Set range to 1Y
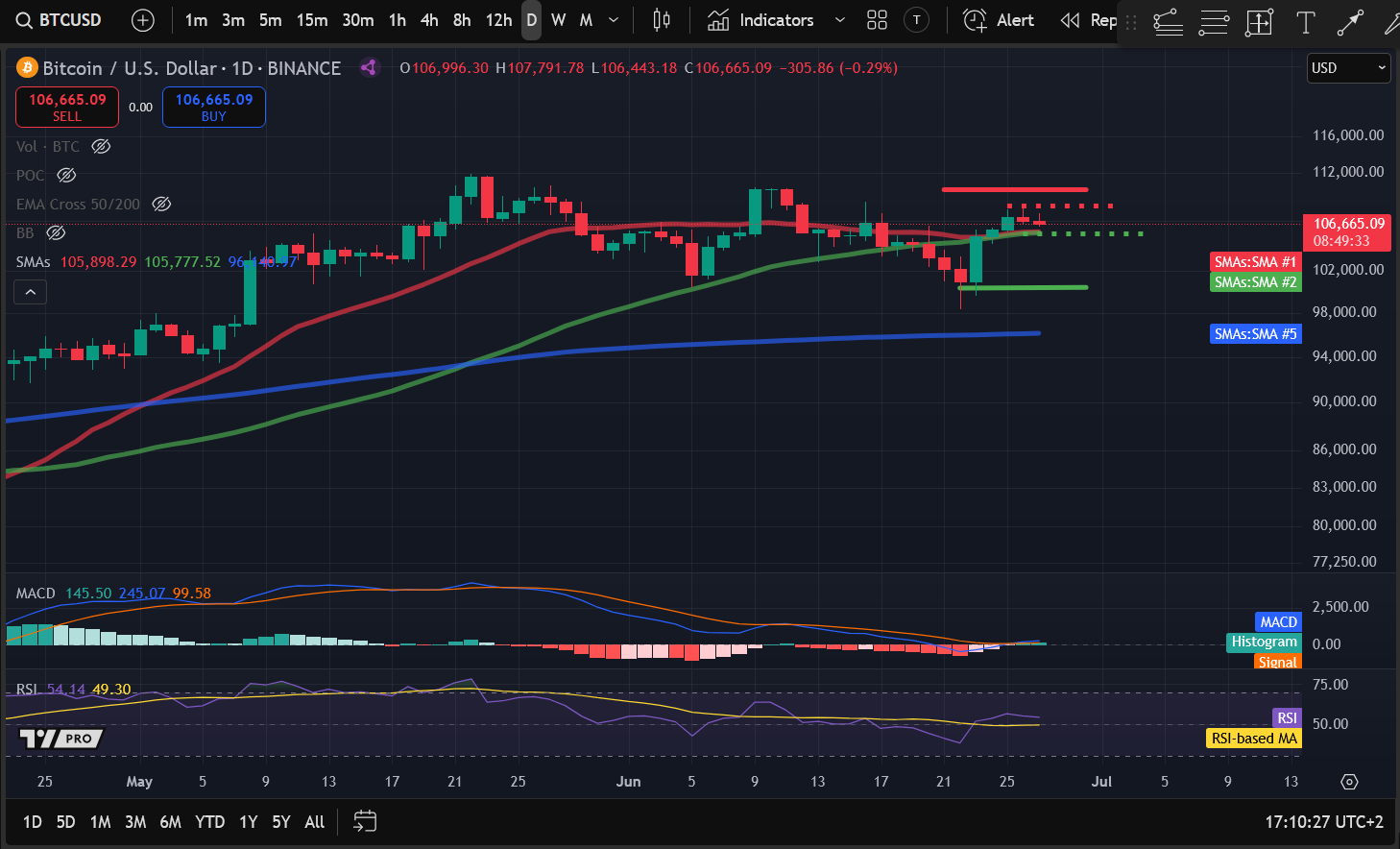The width and height of the screenshot is (1400, 849). (x=248, y=822)
